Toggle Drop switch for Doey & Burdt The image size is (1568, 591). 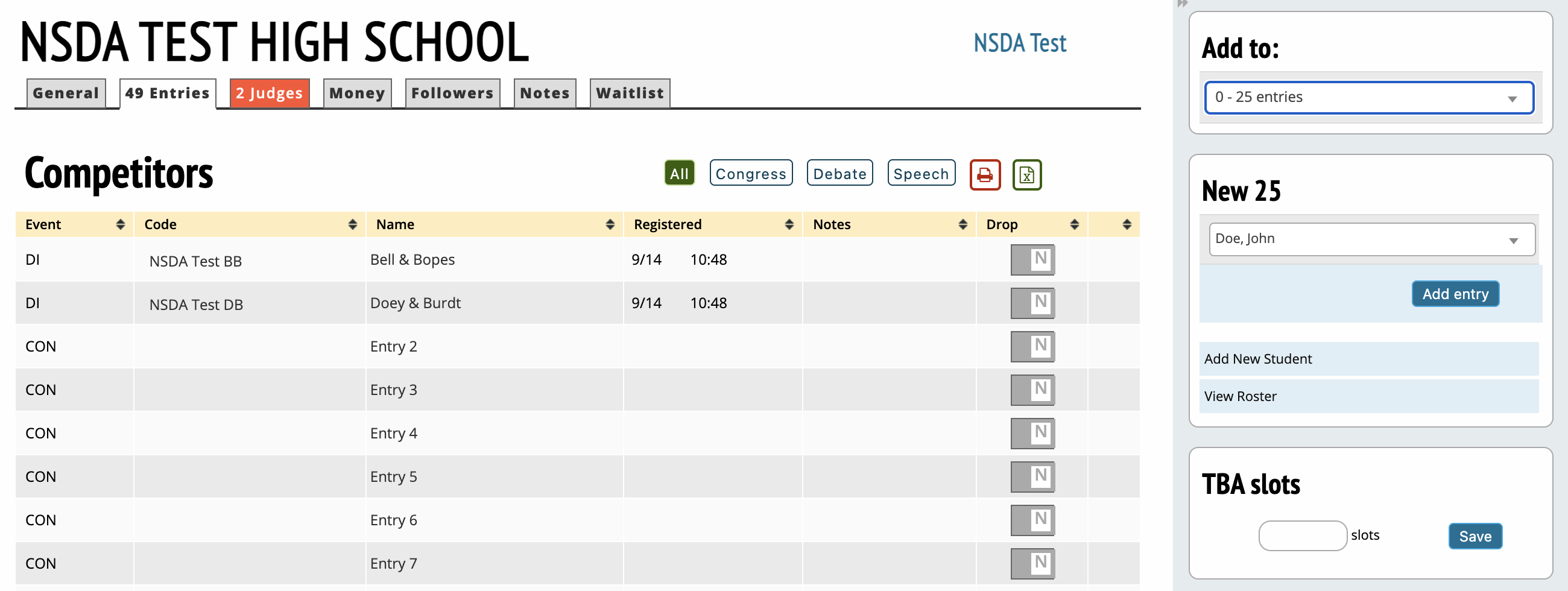click(x=1032, y=303)
